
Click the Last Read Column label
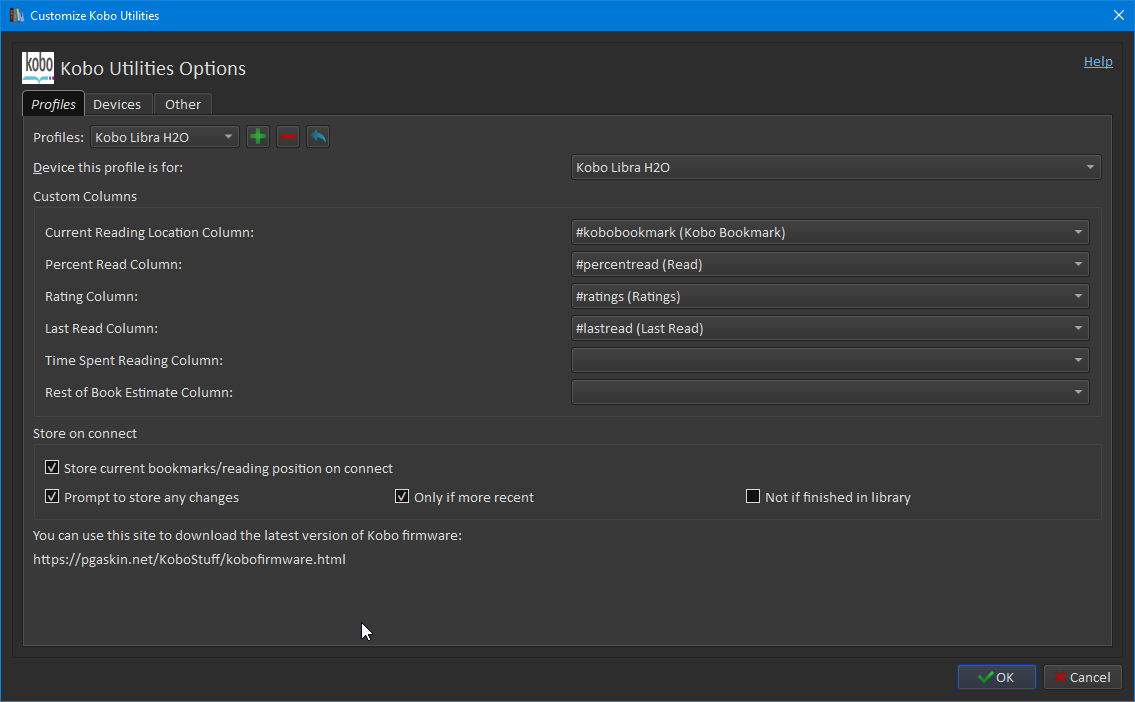pyautogui.click(x=101, y=328)
